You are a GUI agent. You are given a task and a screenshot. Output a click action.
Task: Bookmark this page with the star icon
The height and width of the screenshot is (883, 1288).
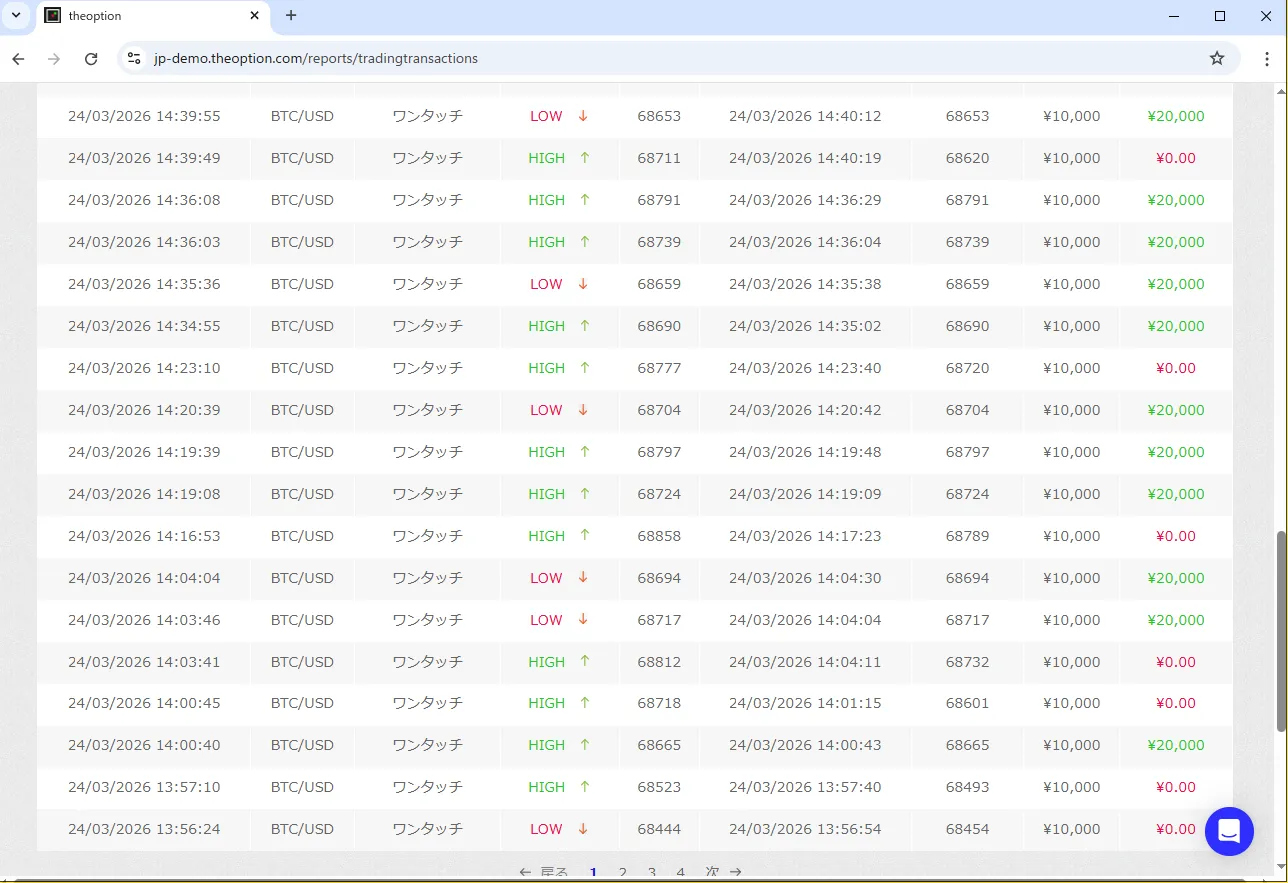(1217, 59)
